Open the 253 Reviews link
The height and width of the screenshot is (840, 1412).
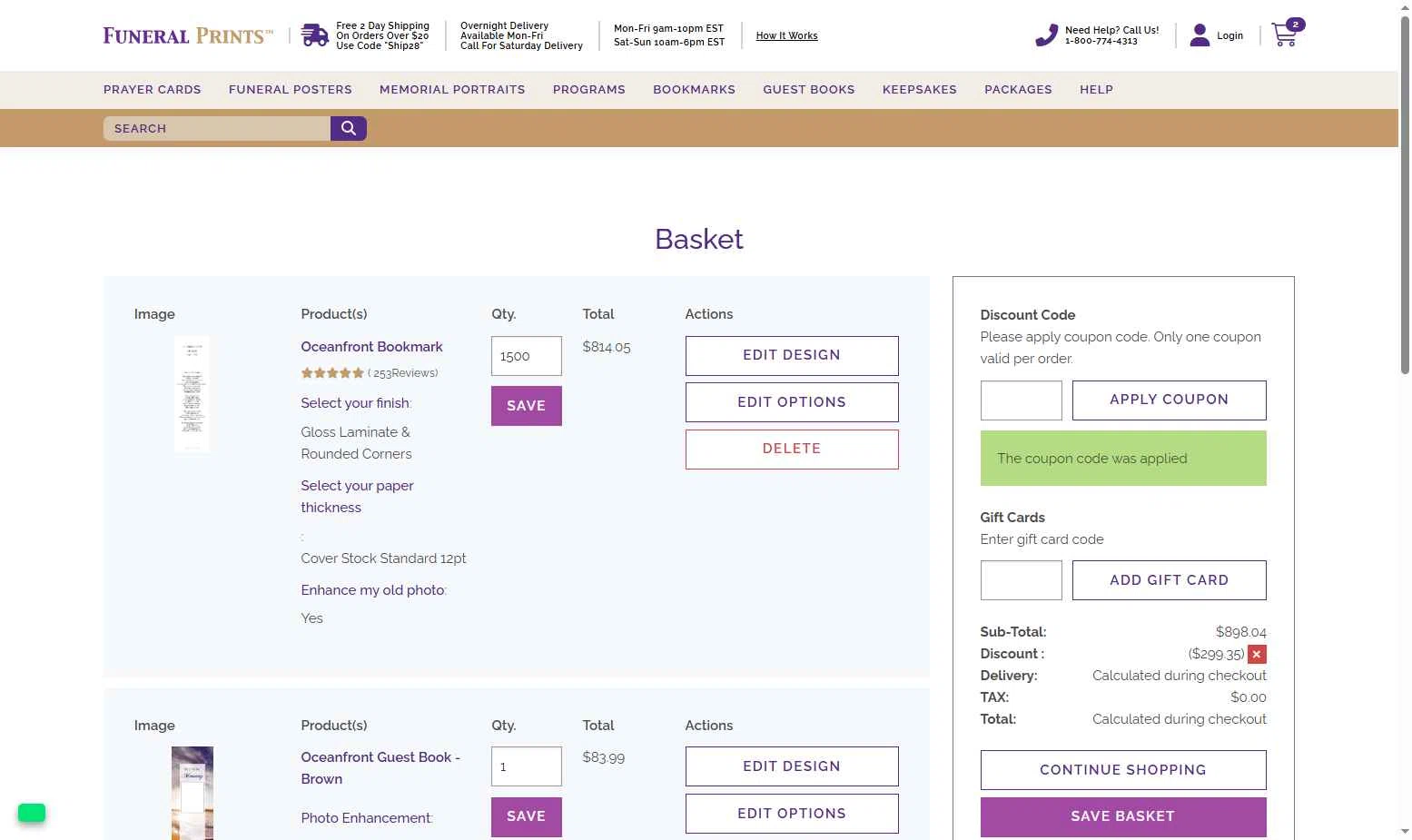point(402,373)
